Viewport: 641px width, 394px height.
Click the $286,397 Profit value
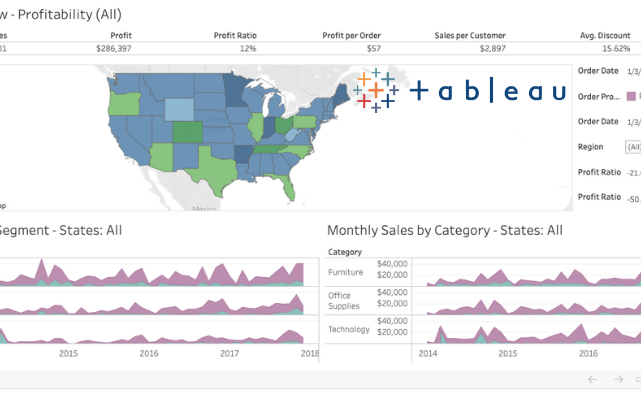pos(114,49)
